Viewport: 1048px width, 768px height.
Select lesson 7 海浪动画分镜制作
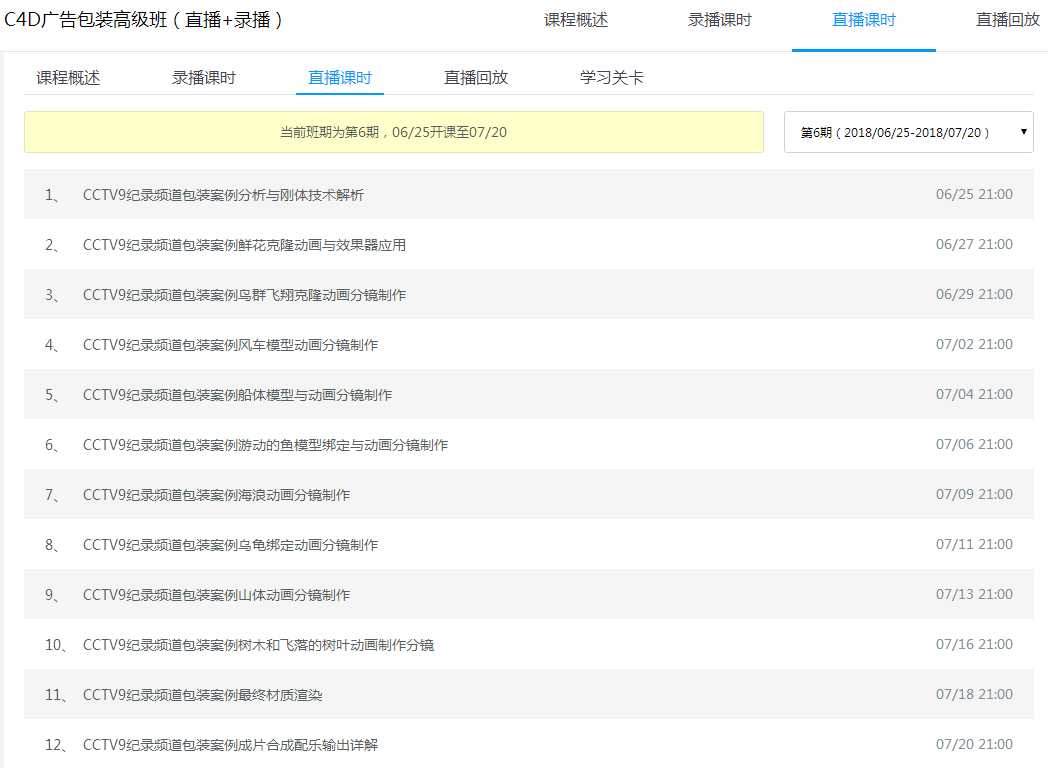point(216,495)
